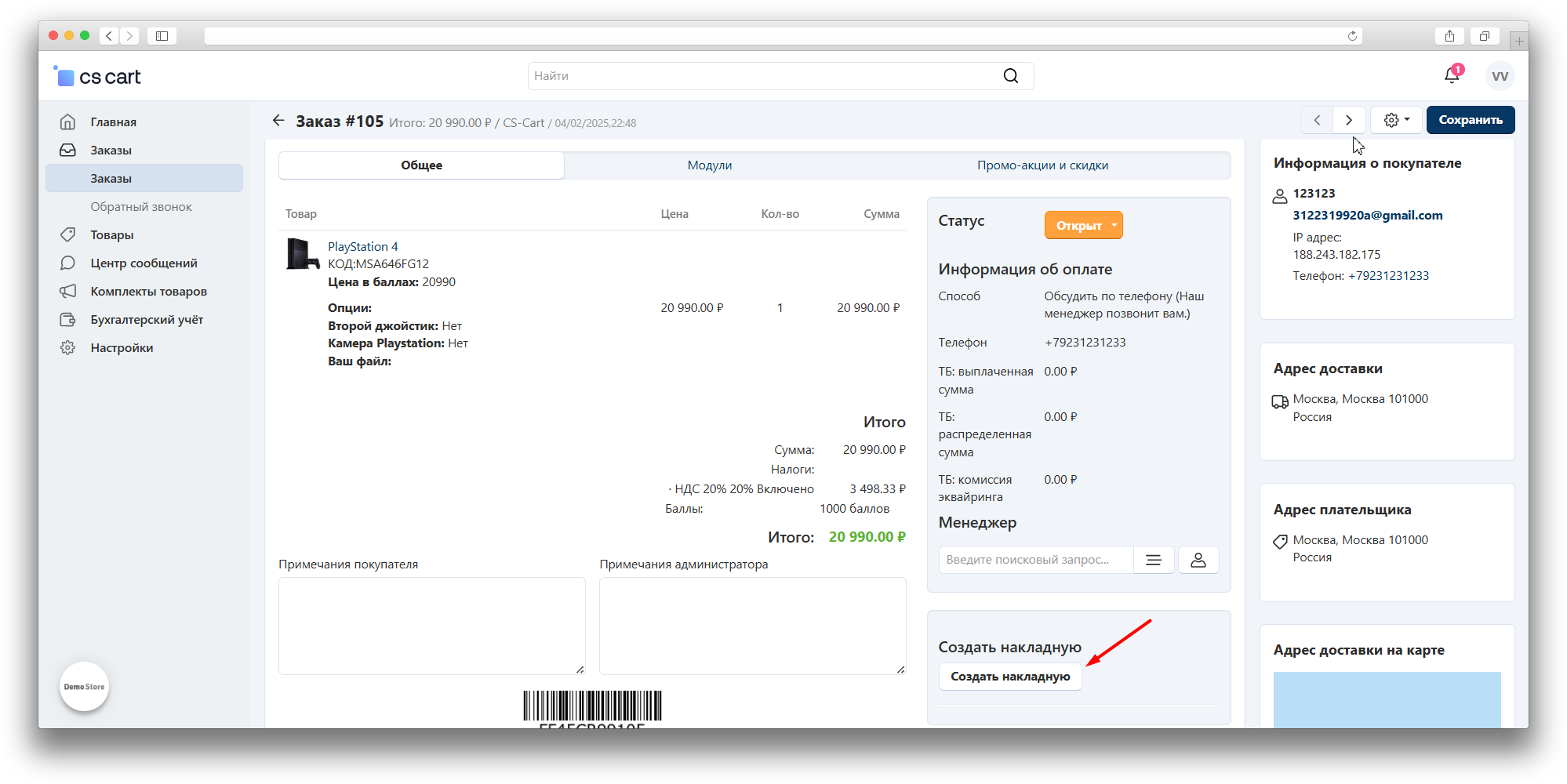This screenshot has height=784, width=1567.
Task: Focus the Примечания администратора text area
Action: pos(751,626)
